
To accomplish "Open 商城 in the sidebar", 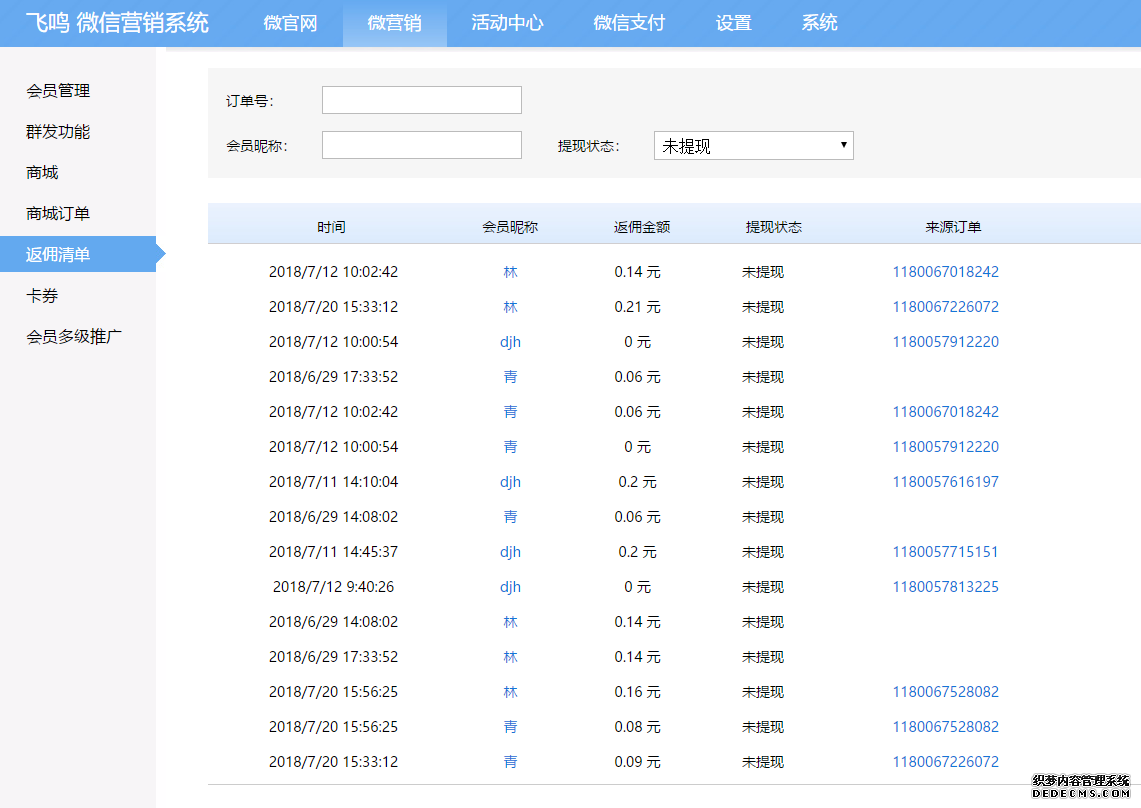I will (42, 173).
